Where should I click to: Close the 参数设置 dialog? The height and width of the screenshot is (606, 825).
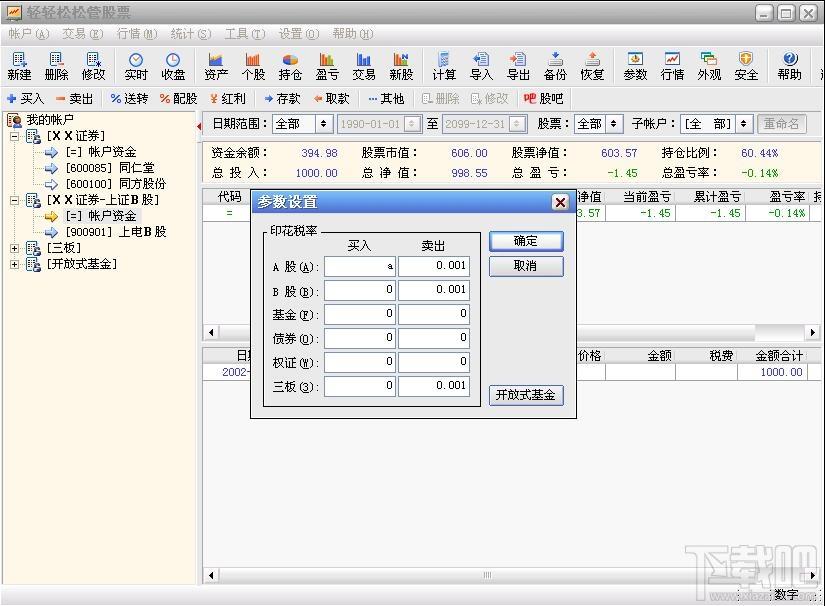coord(560,203)
